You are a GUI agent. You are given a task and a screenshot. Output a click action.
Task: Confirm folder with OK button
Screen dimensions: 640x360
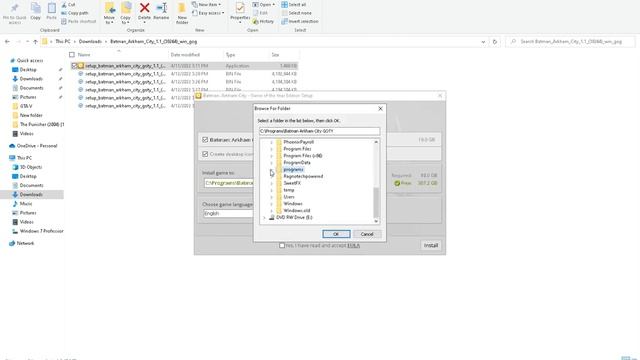(336, 234)
